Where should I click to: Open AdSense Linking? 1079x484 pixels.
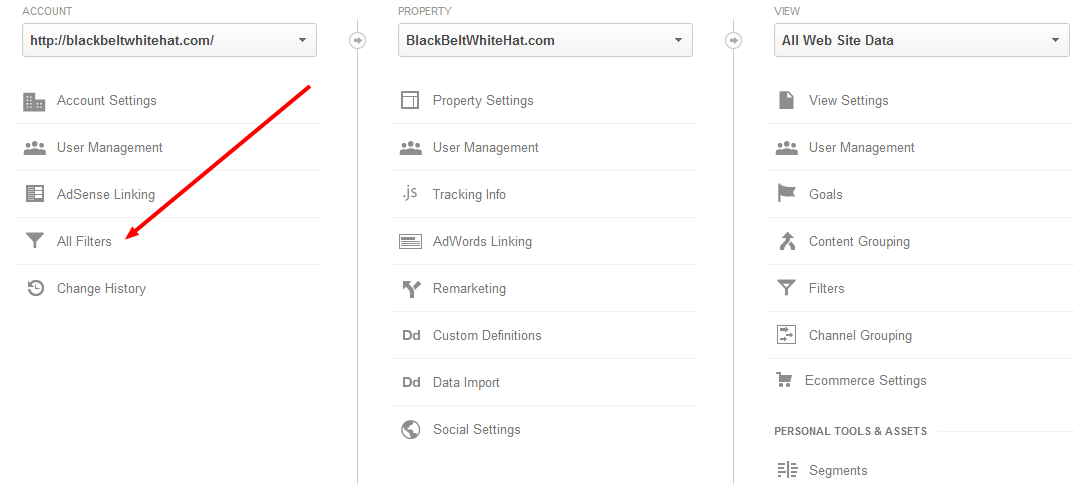(106, 194)
